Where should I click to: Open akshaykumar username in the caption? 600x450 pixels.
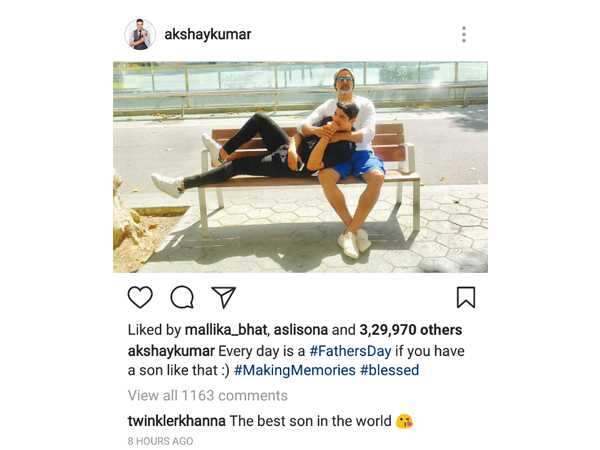pyautogui.click(x=171, y=351)
